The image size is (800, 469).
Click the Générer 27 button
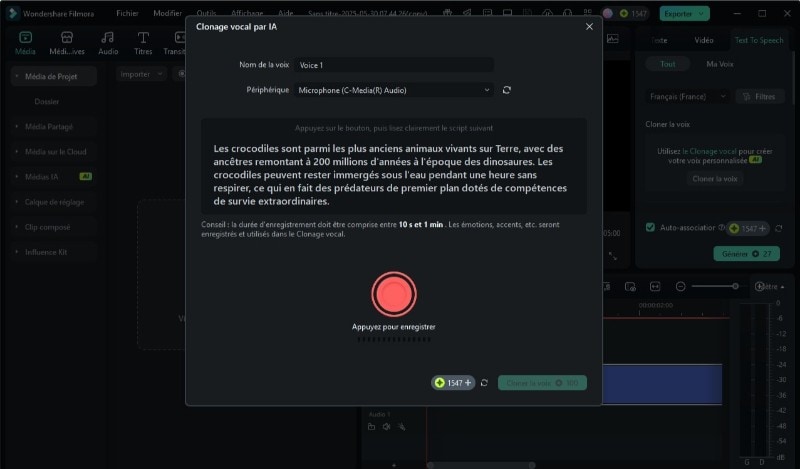point(746,254)
